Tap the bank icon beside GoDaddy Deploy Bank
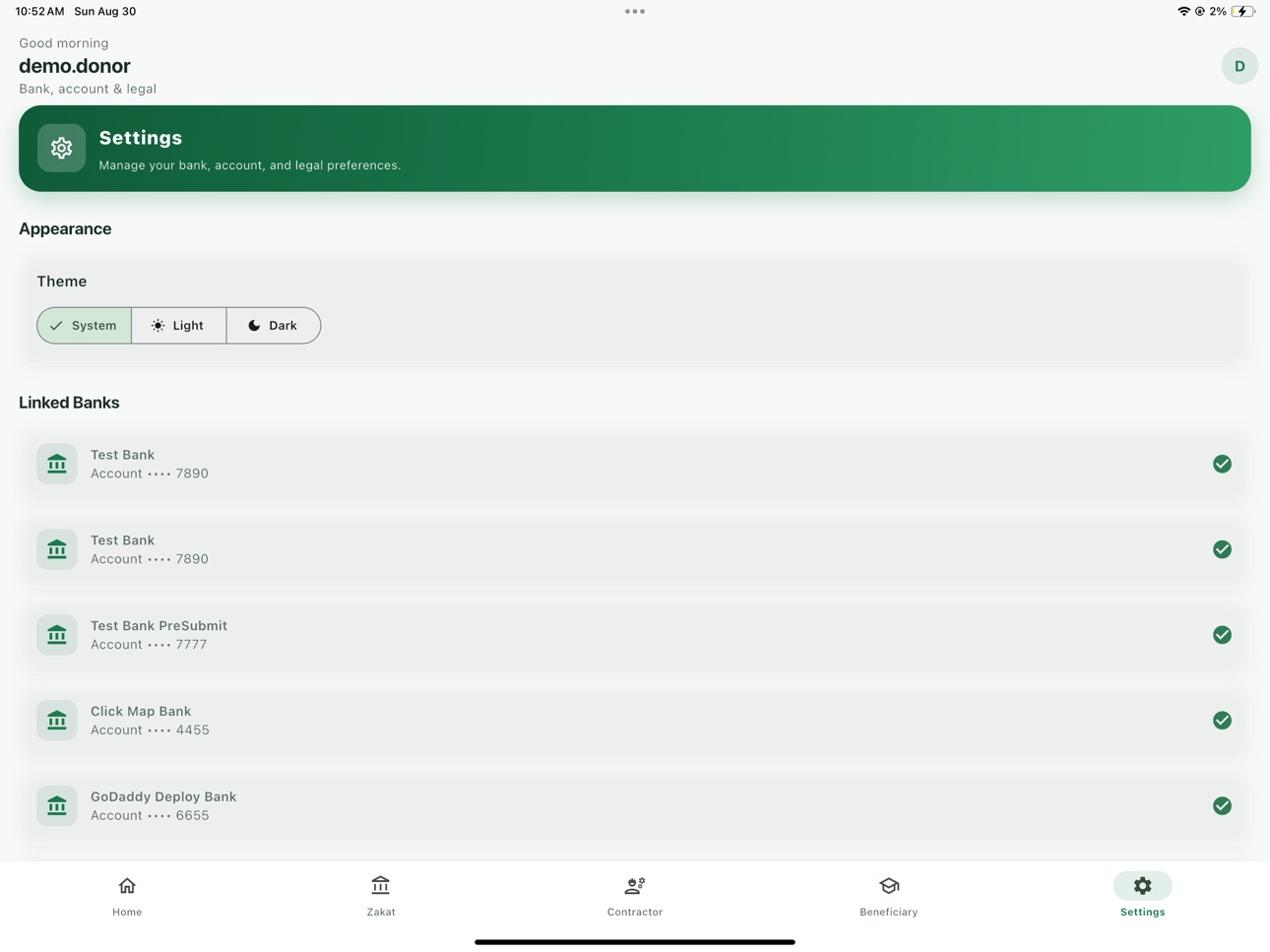Viewport: 1270px width, 952px height. point(57,805)
